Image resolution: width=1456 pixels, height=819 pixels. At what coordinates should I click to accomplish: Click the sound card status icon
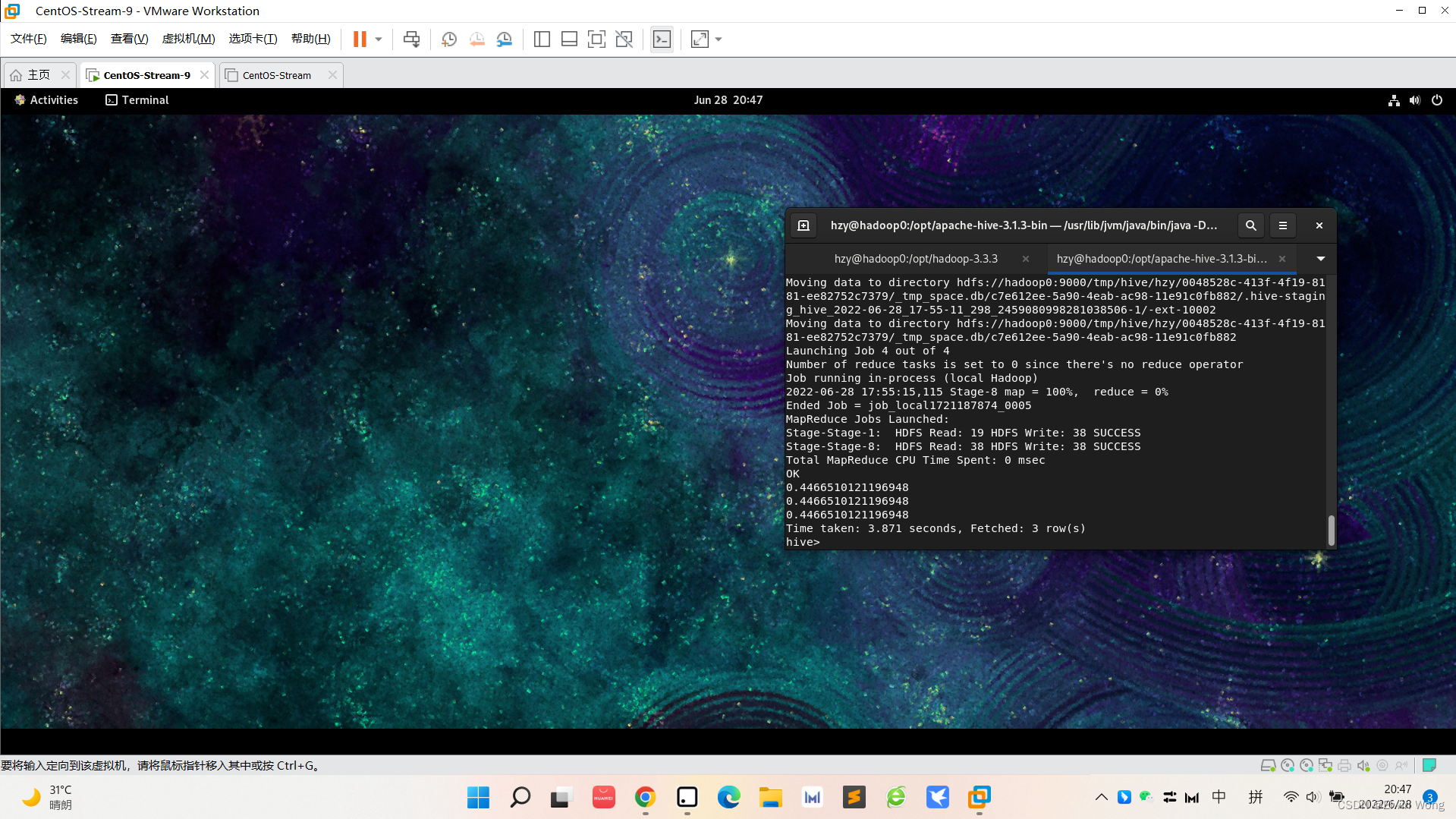(1363, 765)
